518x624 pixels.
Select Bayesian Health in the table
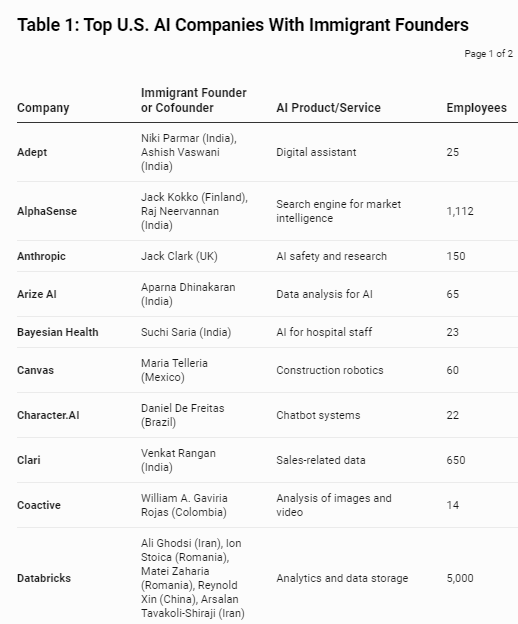[x=57, y=332]
